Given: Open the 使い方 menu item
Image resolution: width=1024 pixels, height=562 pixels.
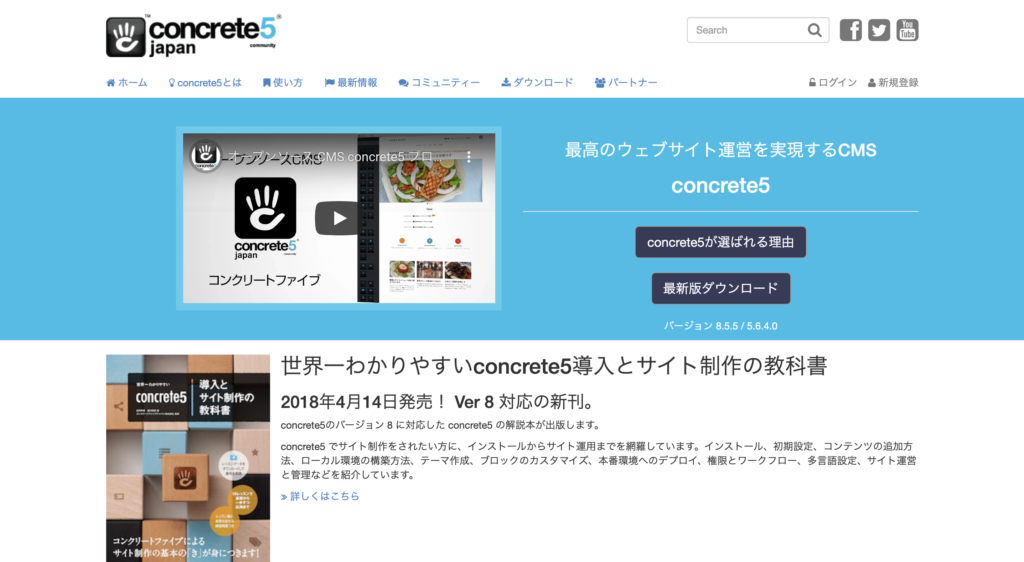Looking at the screenshot, I should (283, 83).
